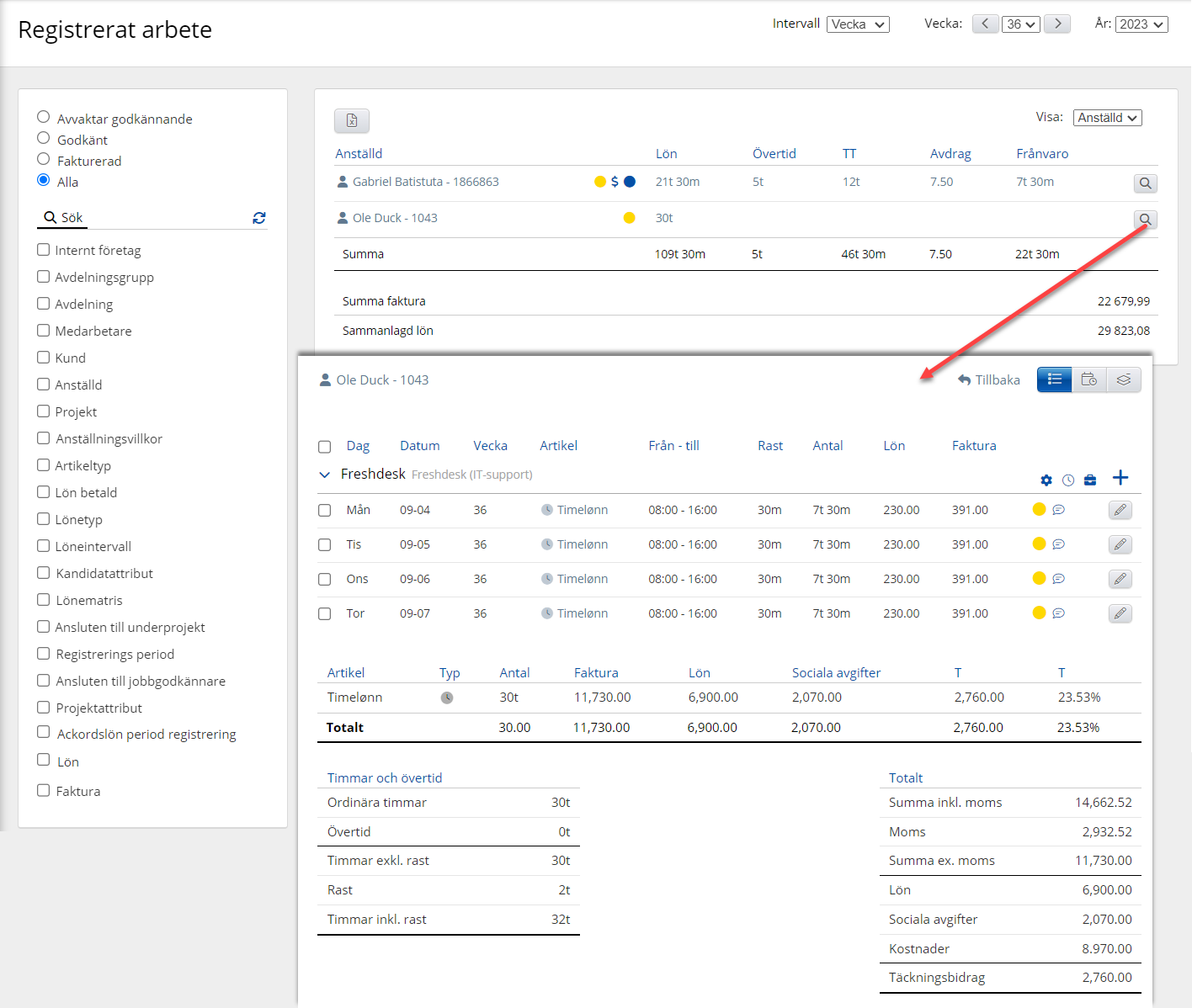Click the Excel export icon button
This screenshot has height=1008, width=1192.
click(352, 120)
